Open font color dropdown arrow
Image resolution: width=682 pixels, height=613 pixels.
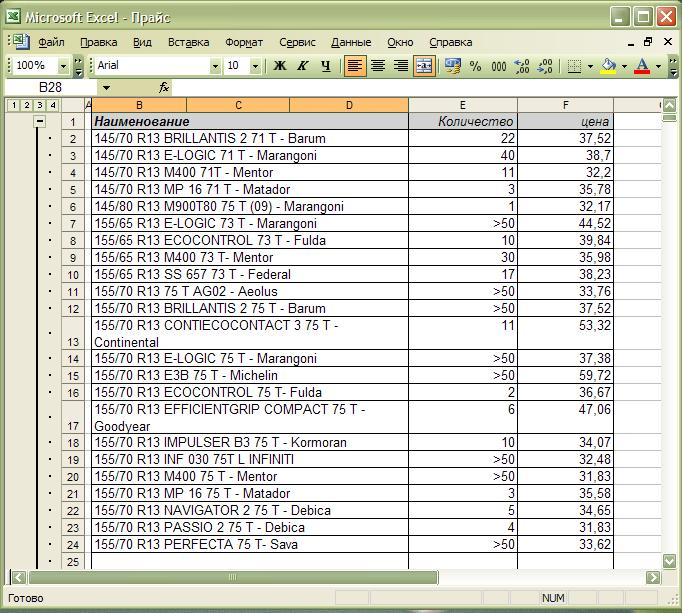[x=658, y=66]
